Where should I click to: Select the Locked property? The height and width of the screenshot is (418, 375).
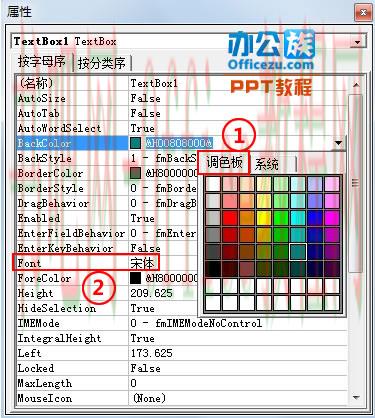click(x=72, y=368)
